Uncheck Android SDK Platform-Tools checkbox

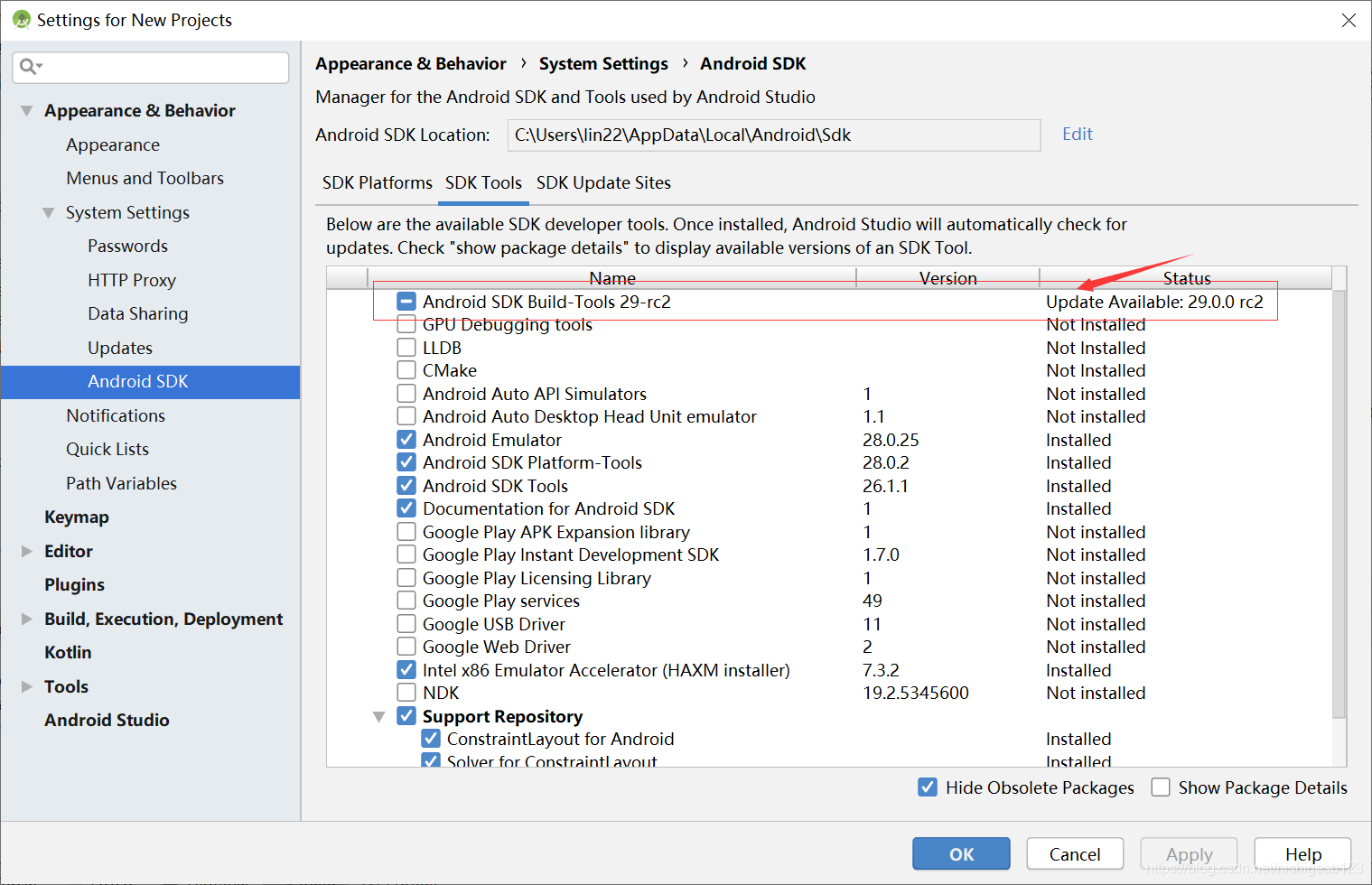(x=406, y=462)
